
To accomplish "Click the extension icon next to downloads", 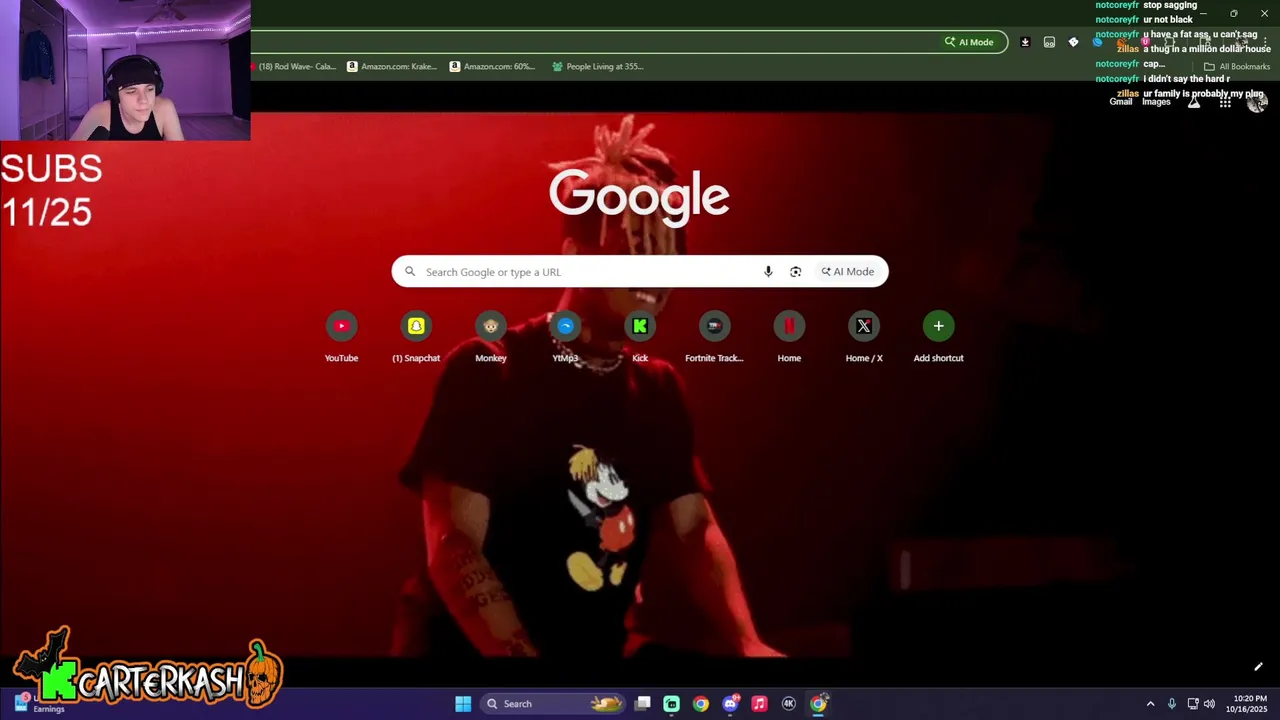I will coord(1049,42).
